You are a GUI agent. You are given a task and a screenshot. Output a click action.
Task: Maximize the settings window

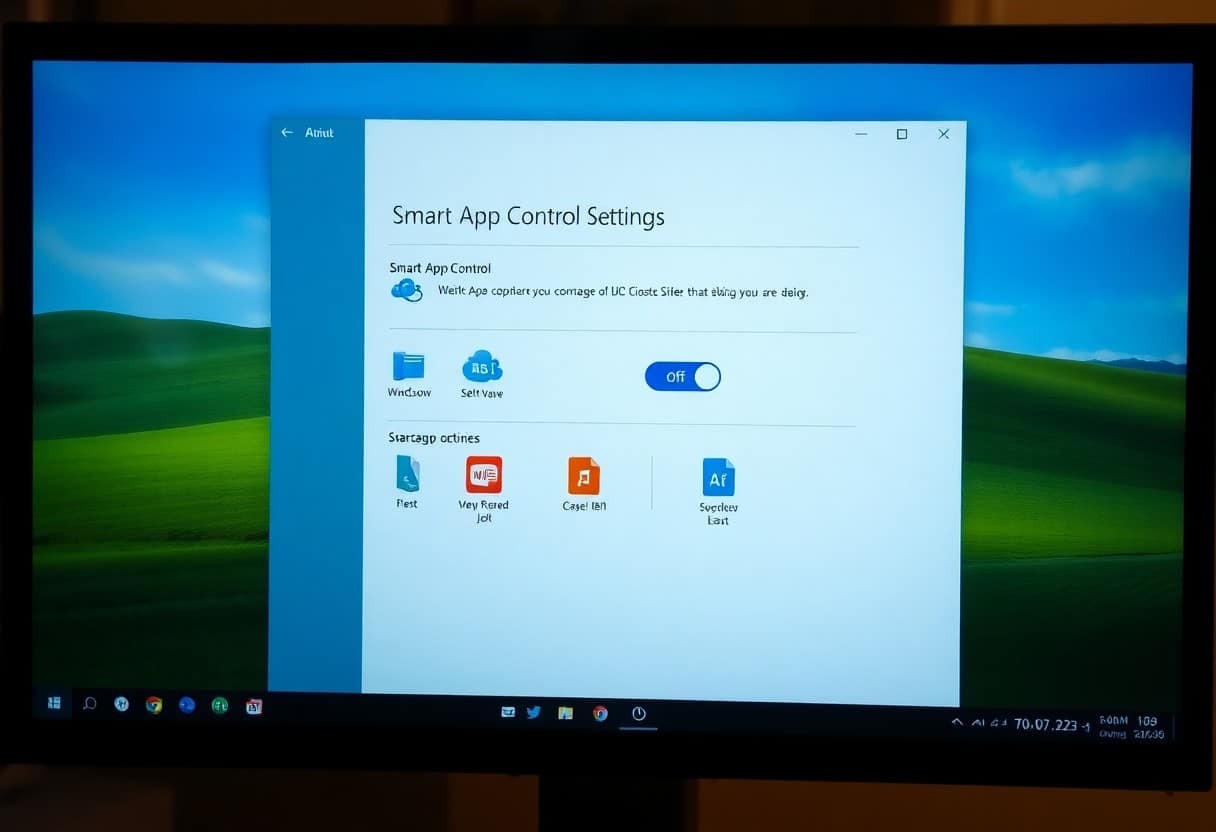click(x=902, y=134)
